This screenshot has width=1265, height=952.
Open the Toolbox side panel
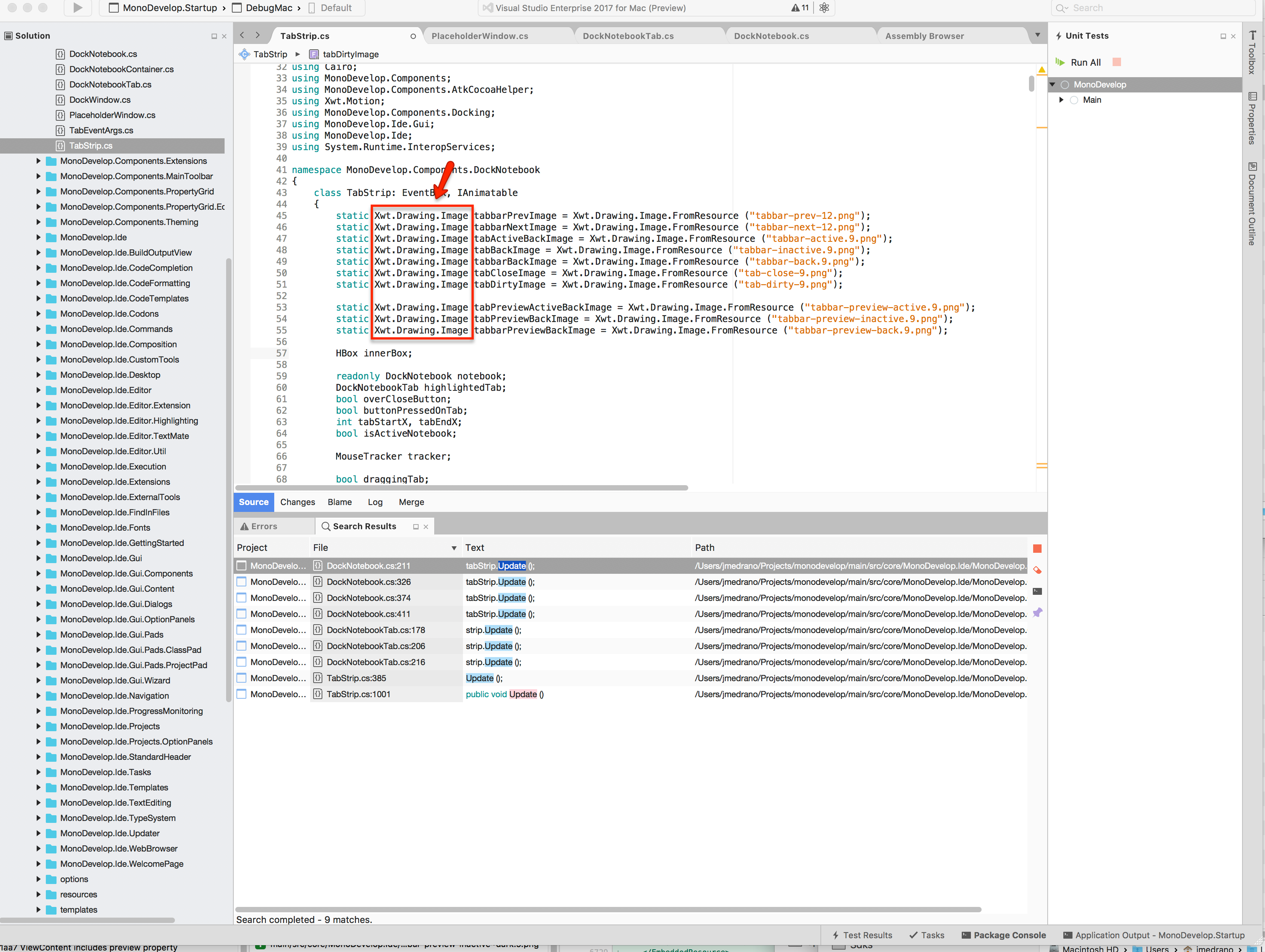pos(1252,53)
